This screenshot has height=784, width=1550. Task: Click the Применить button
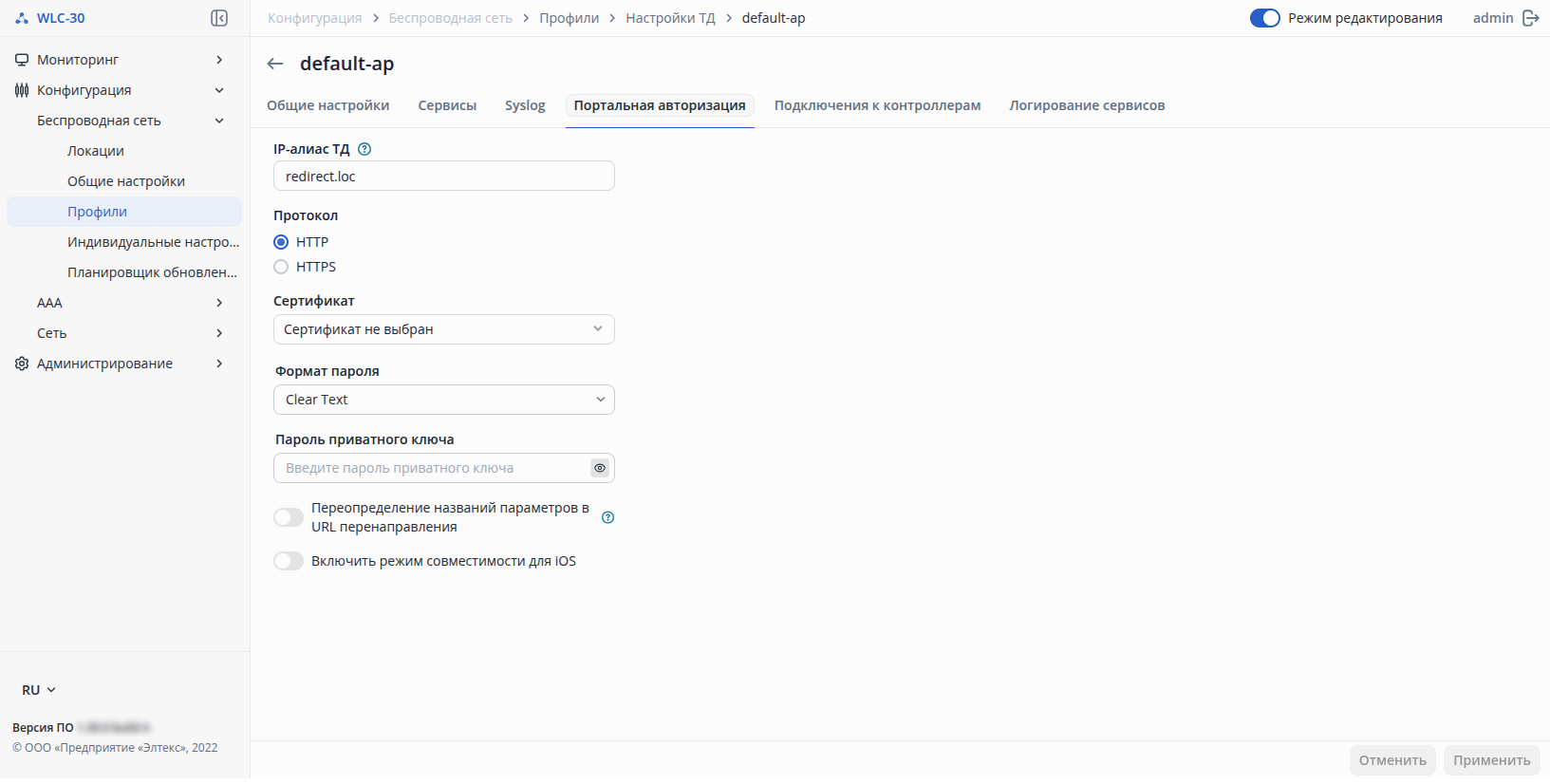coord(1491,760)
